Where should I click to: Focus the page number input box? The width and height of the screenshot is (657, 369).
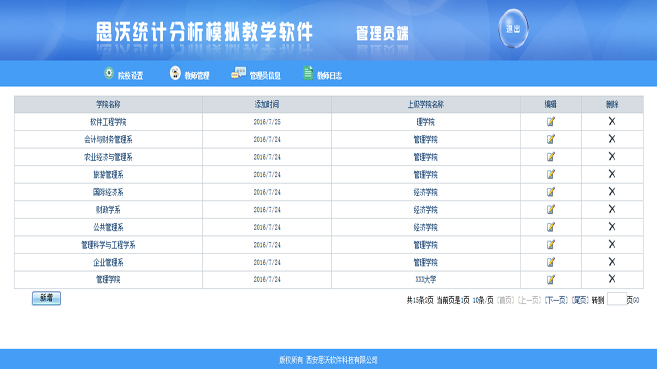[x=617, y=299]
